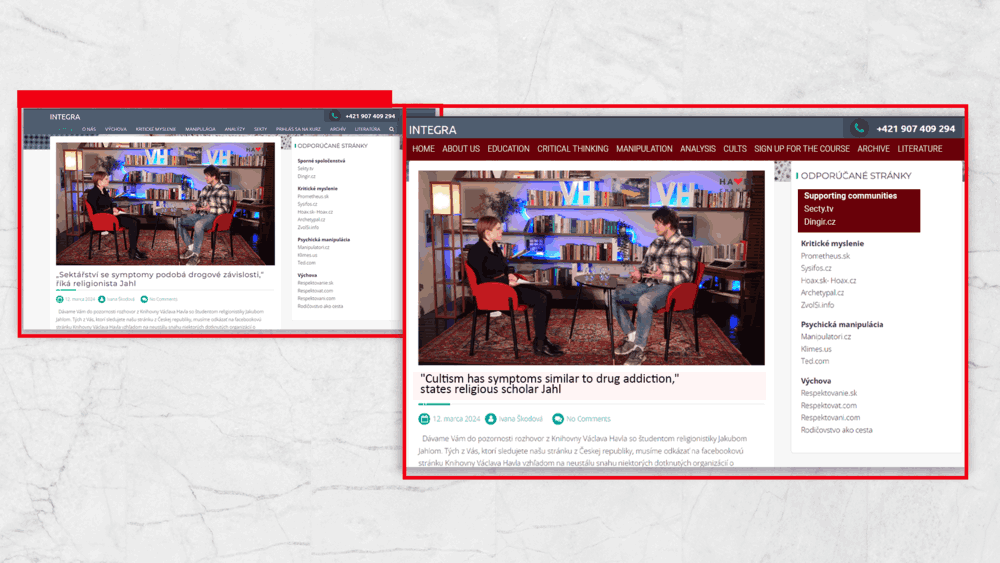Viewport: 1000px width, 563px height.
Task: Click the No Comments link in English page
Action: (588, 419)
